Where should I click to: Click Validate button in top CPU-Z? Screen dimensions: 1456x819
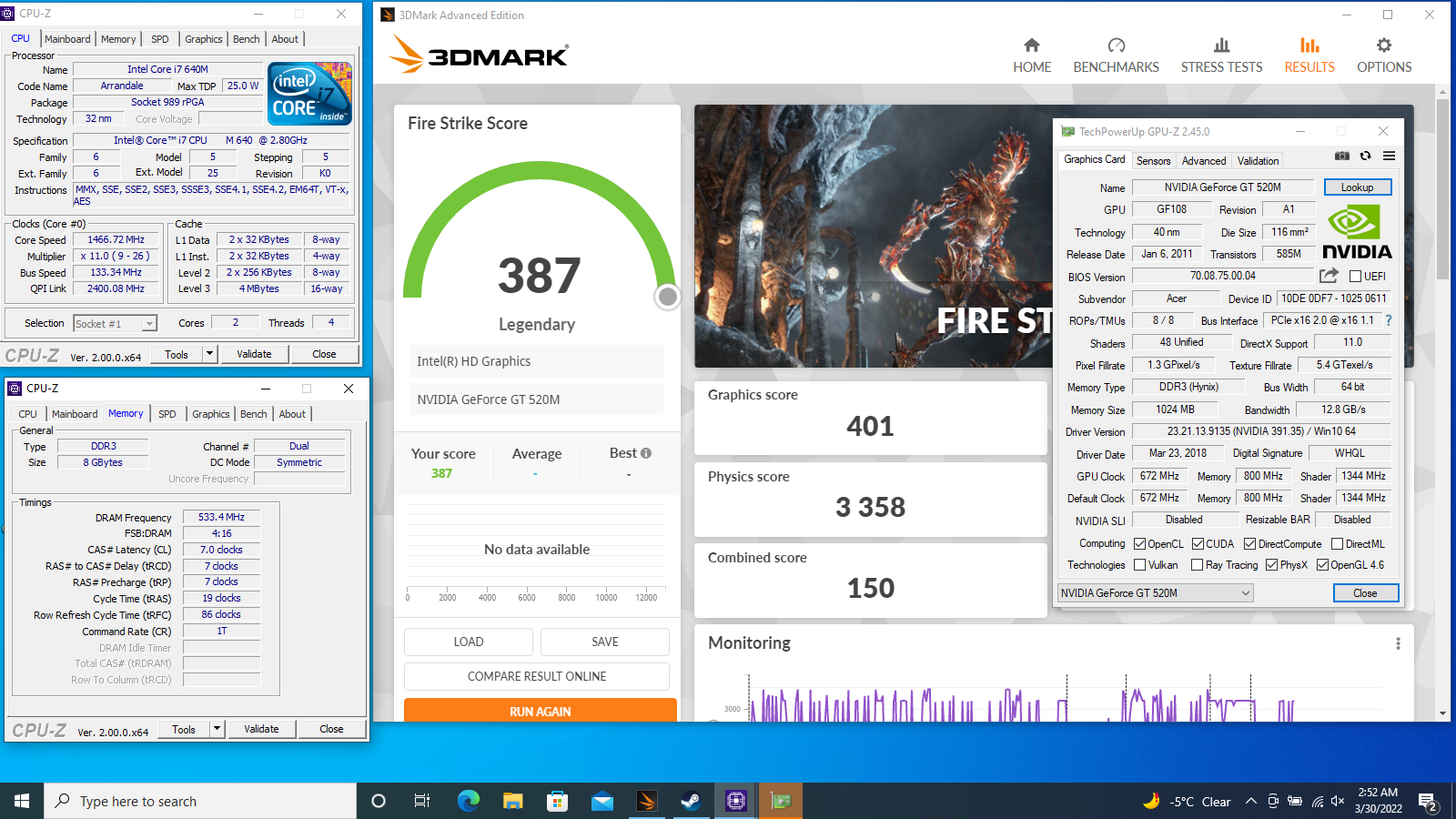tap(254, 354)
